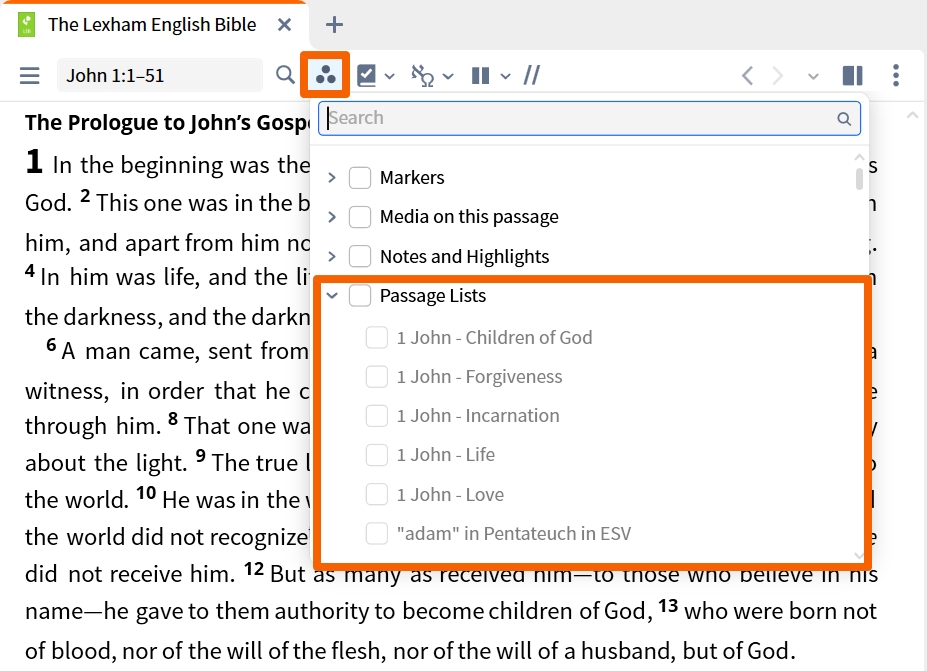Click the parallel resources double-slash icon
Screen dimensions: 927x671
[x=531, y=75]
